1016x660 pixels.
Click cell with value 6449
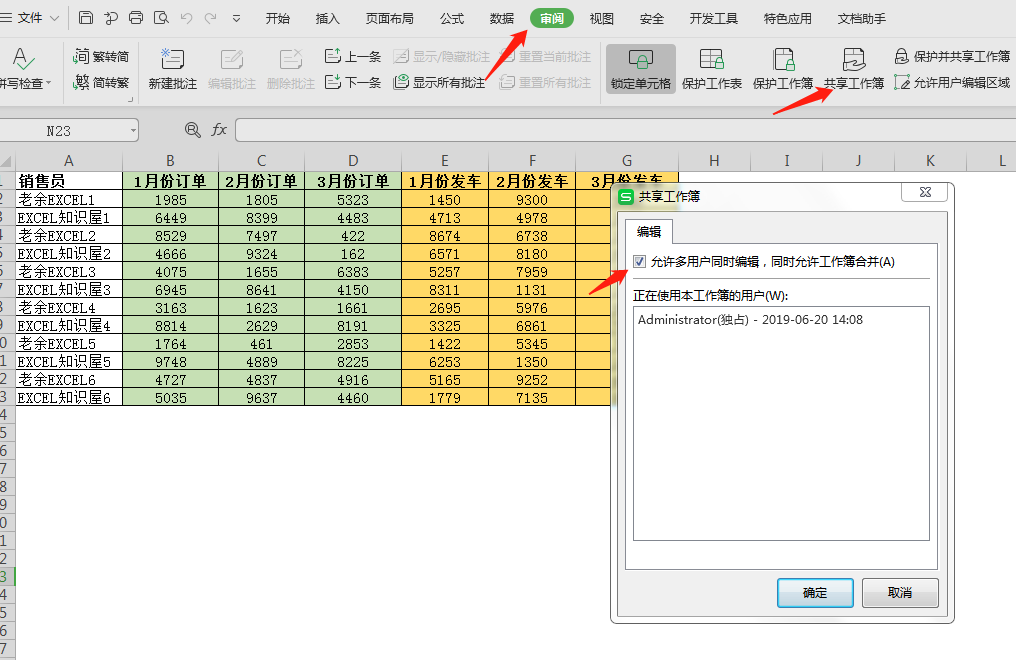point(170,218)
